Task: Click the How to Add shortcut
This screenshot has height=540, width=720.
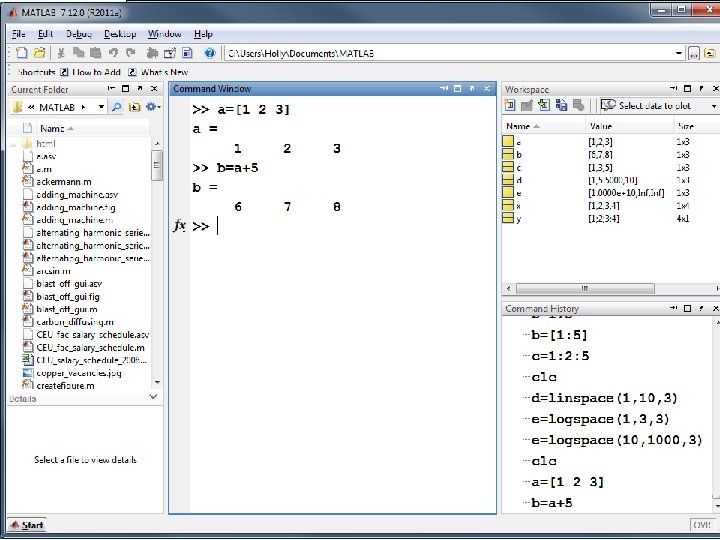Action: pyautogui.click(x=91, y=72)
